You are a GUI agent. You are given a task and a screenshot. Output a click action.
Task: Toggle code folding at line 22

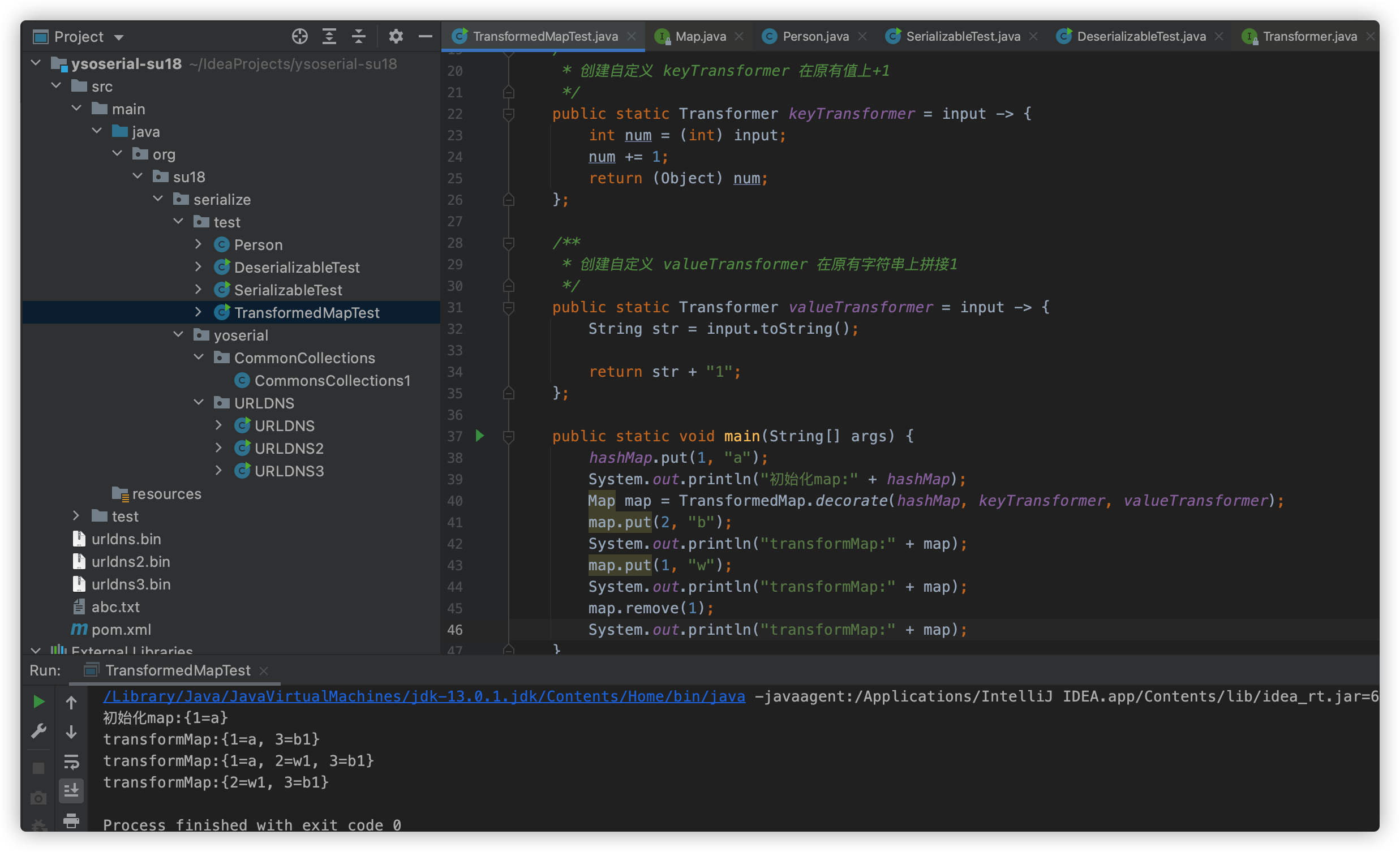pos(509,114)
